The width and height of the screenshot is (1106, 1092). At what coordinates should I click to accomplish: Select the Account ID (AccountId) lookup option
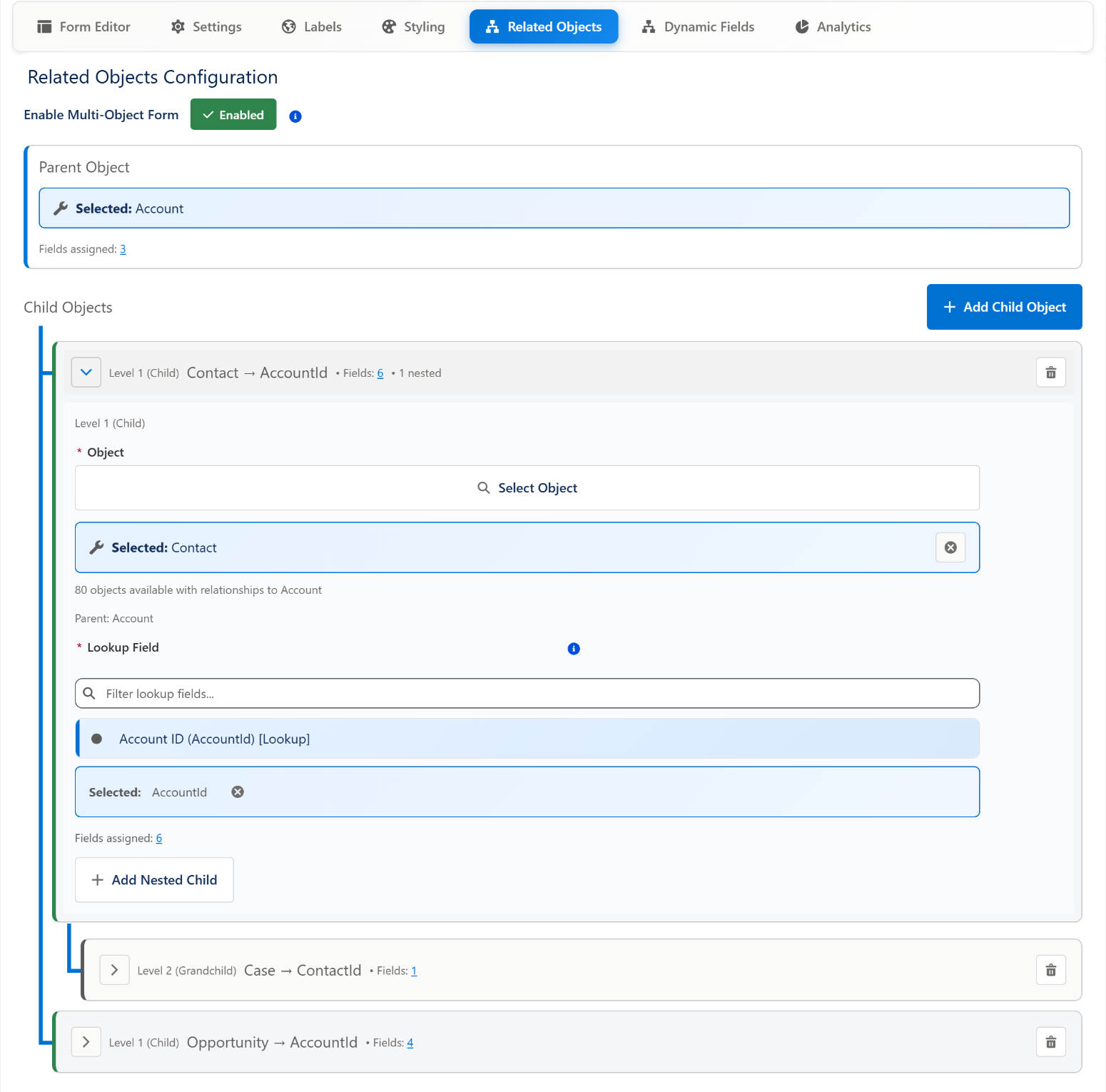pyautogui.click(x=527, y=739)
